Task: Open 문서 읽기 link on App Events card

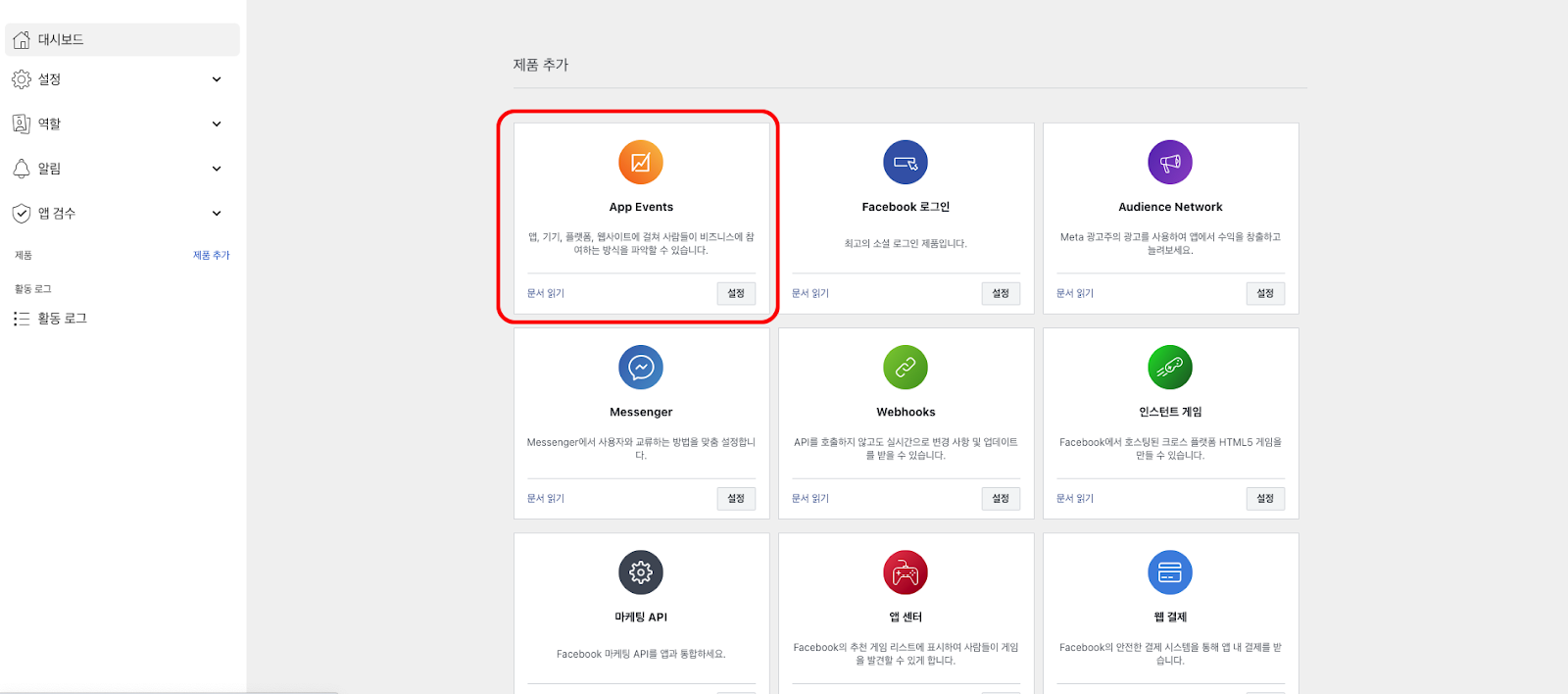Action: [546, 293]
